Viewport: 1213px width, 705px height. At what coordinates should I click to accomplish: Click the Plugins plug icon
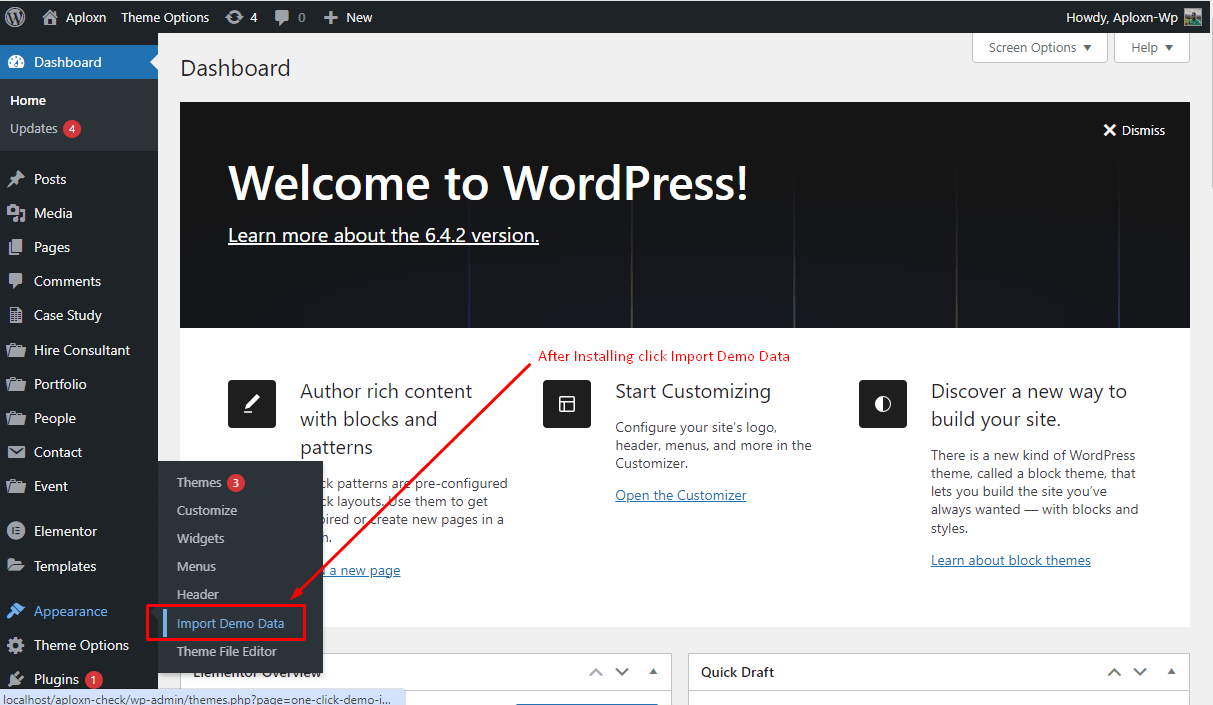(x=16, y=679)
